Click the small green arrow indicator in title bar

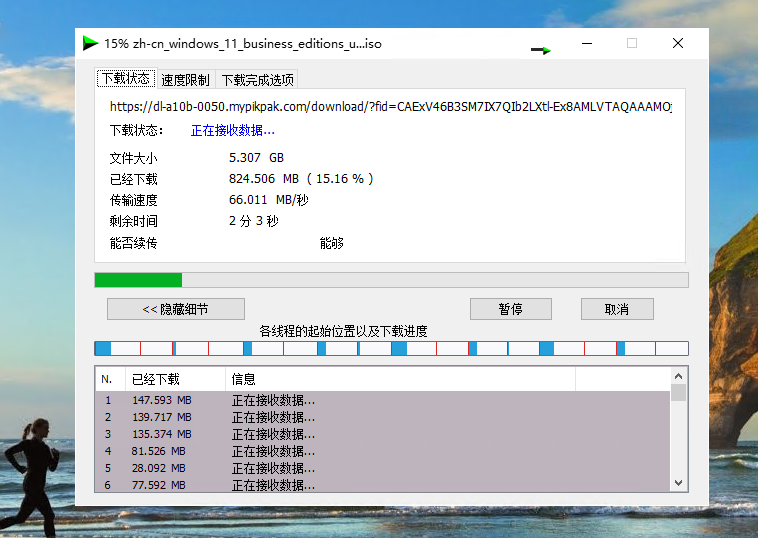(x=541, y=49)
